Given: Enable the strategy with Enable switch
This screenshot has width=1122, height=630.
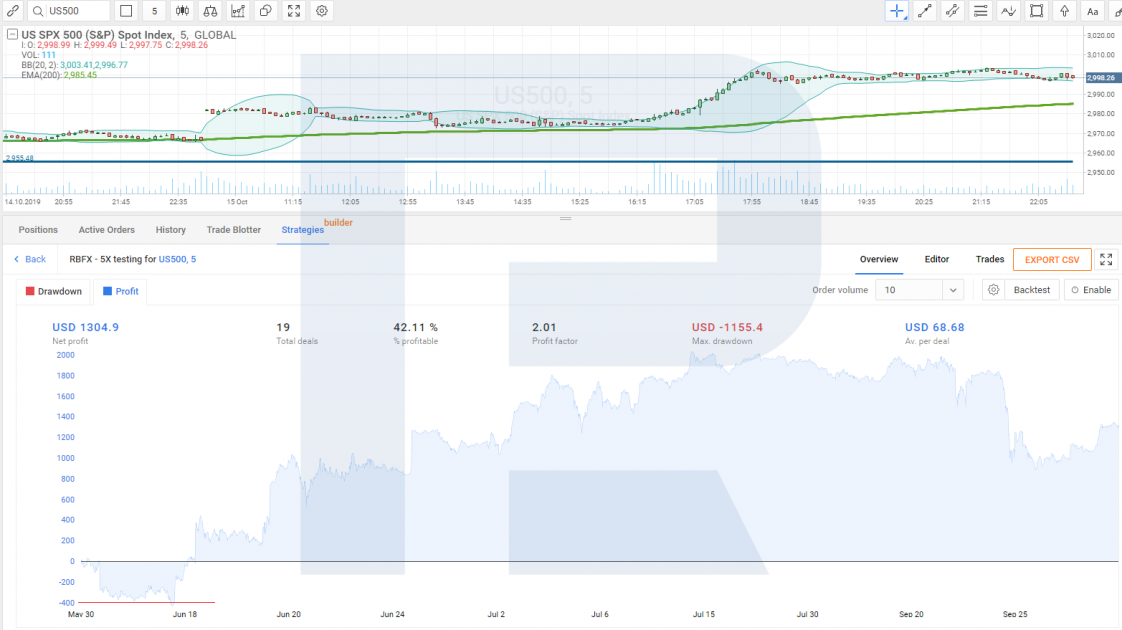Looking at the screenshot, I should (x=1091, y=290).
